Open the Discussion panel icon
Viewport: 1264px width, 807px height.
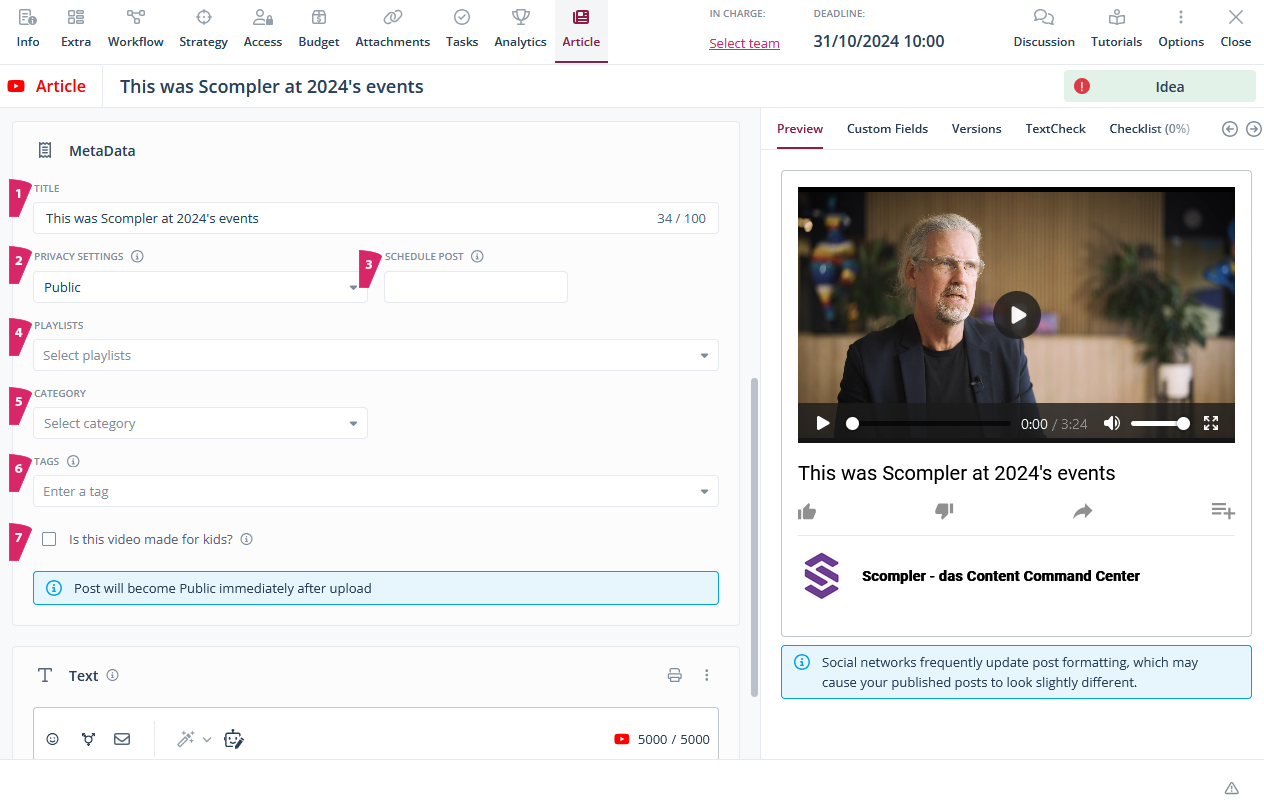tap(1043, 28)
